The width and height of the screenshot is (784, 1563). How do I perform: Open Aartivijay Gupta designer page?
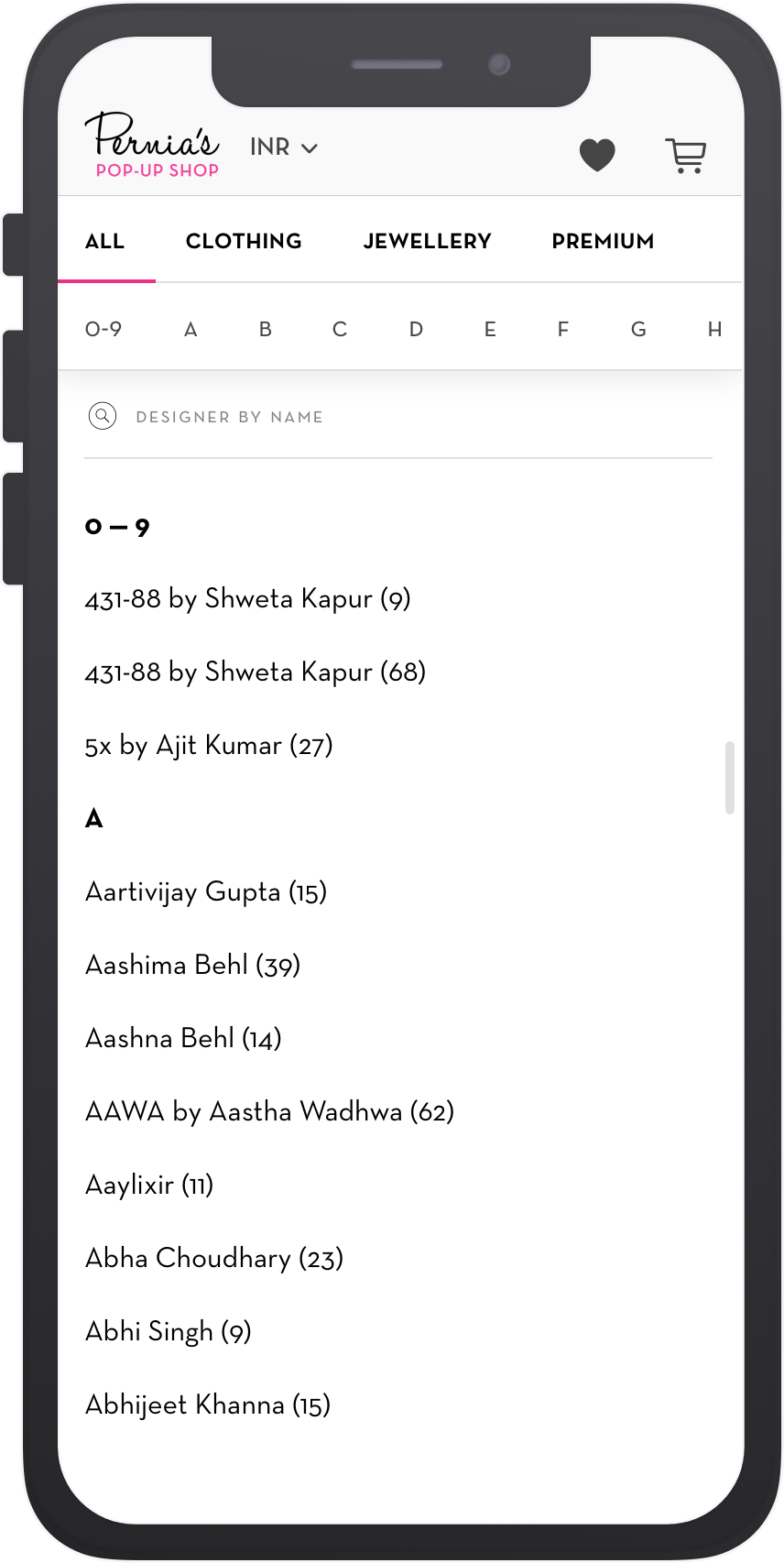point(206,892)
